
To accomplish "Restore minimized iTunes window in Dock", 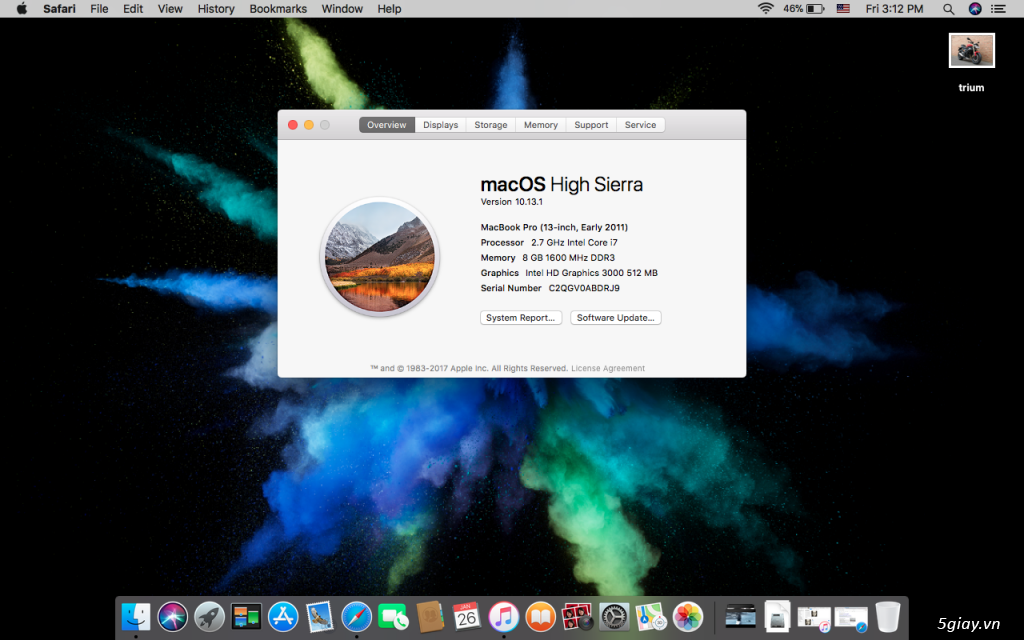I will pos(814,618).
